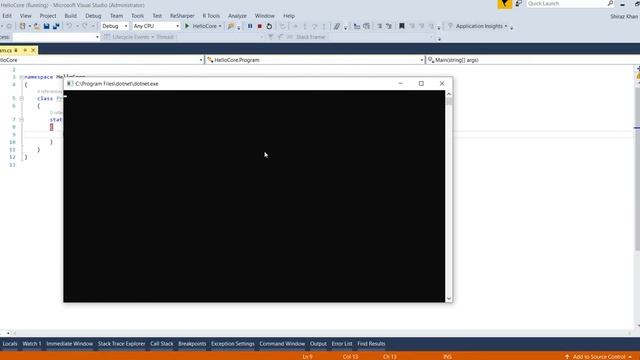
Task: Switch to the Error List tab
Action: (x=342, y=344)
